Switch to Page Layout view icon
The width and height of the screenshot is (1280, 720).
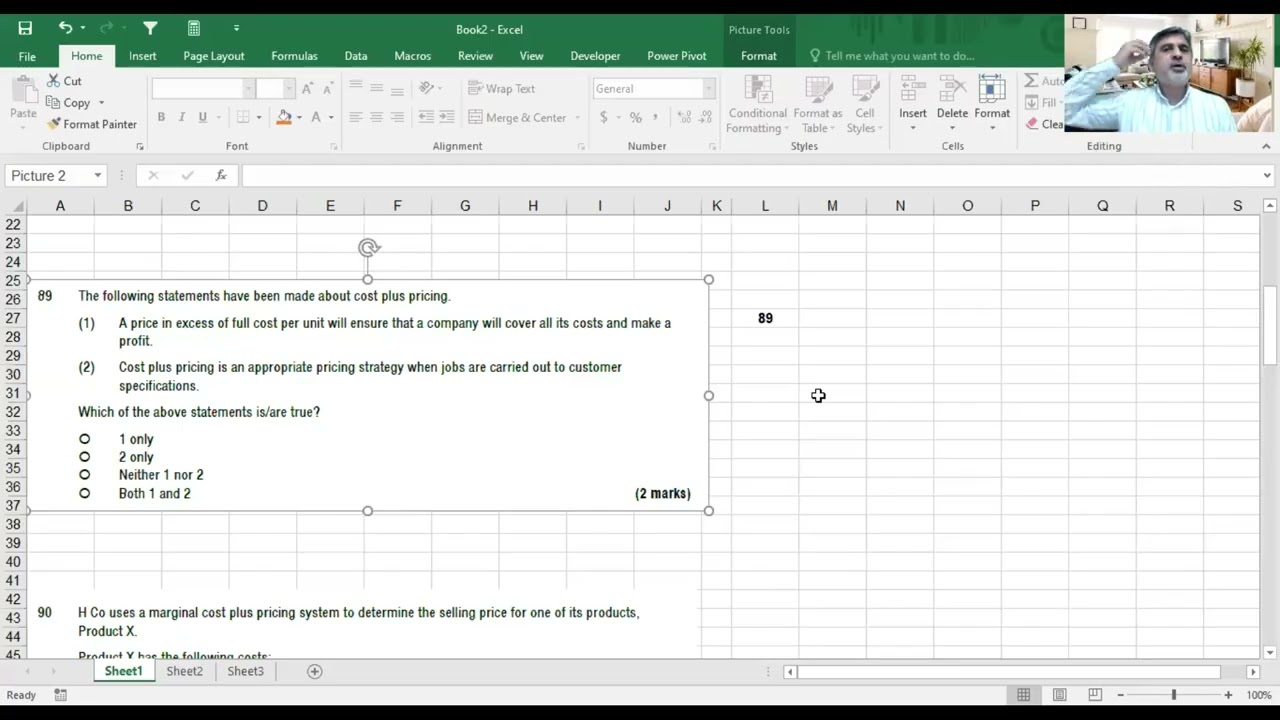tap(1059, 695)
